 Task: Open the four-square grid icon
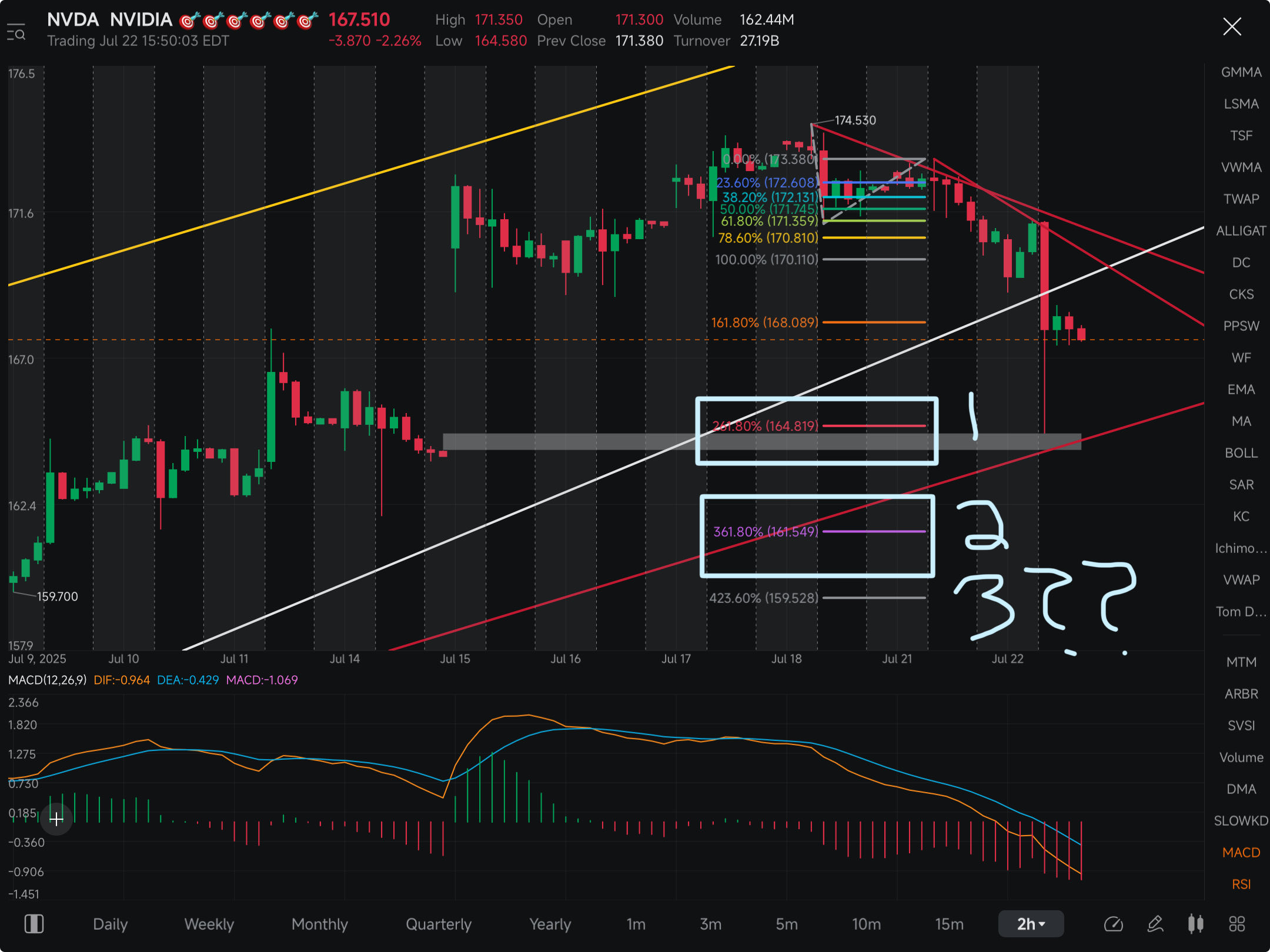(1236, 924)
